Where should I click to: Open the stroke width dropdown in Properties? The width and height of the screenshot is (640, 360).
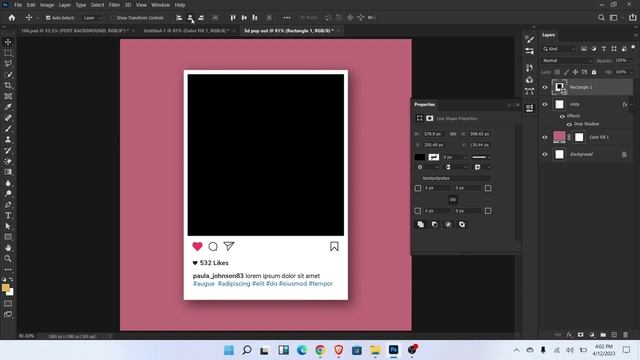point(465,157)
